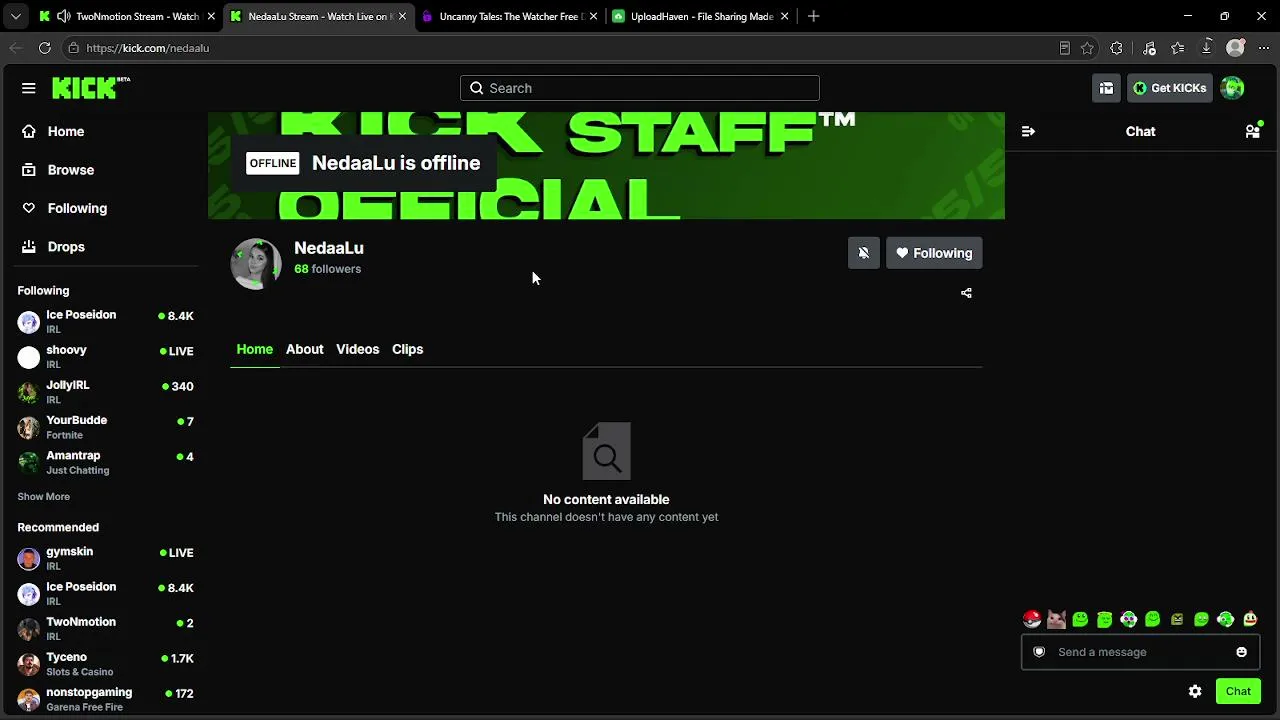The height and width of the screenshot is (720, 1280).
Task: Open browser extensions puzzle icon
Action: (1117, 48)
